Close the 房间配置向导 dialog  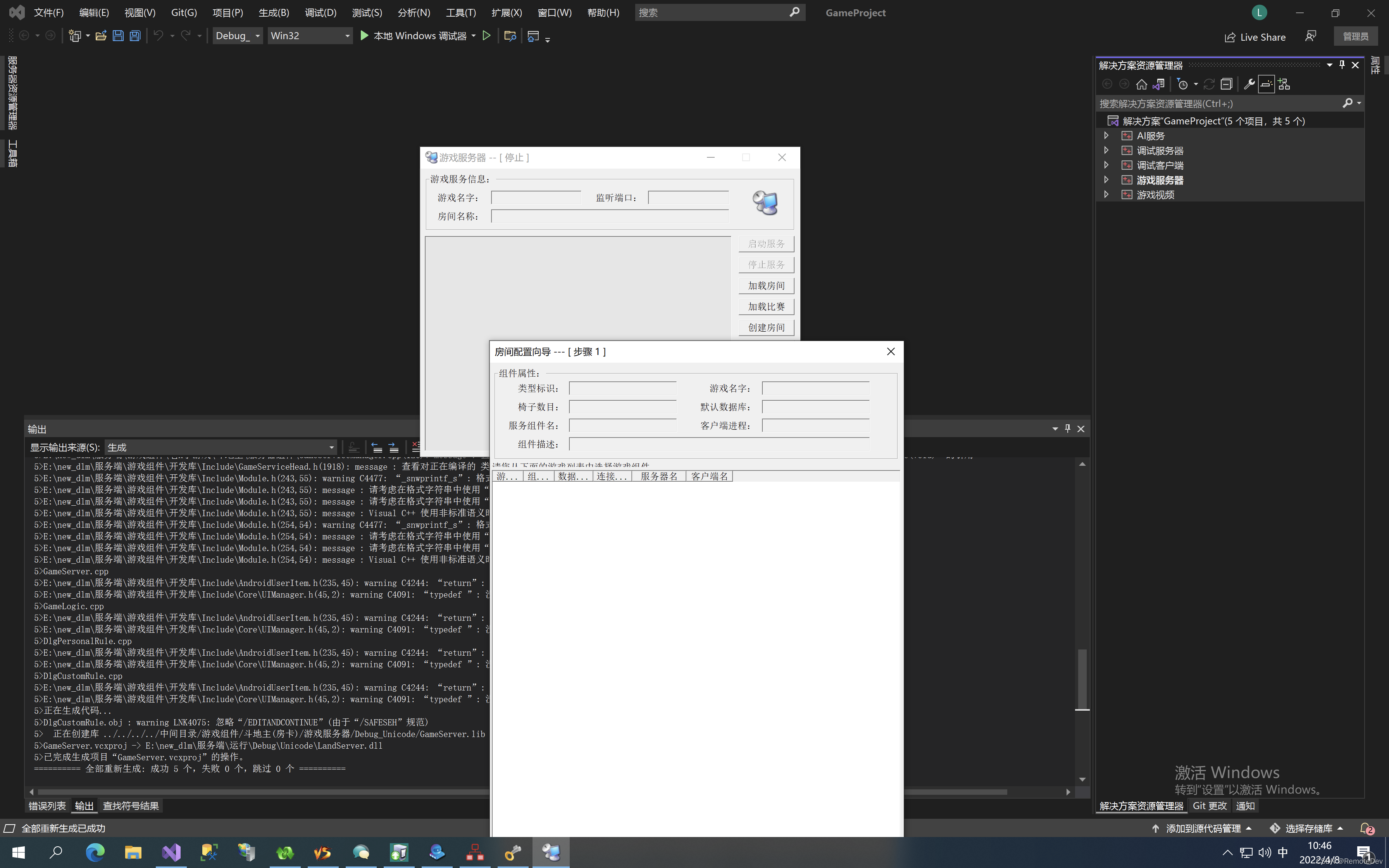[891, 351]
